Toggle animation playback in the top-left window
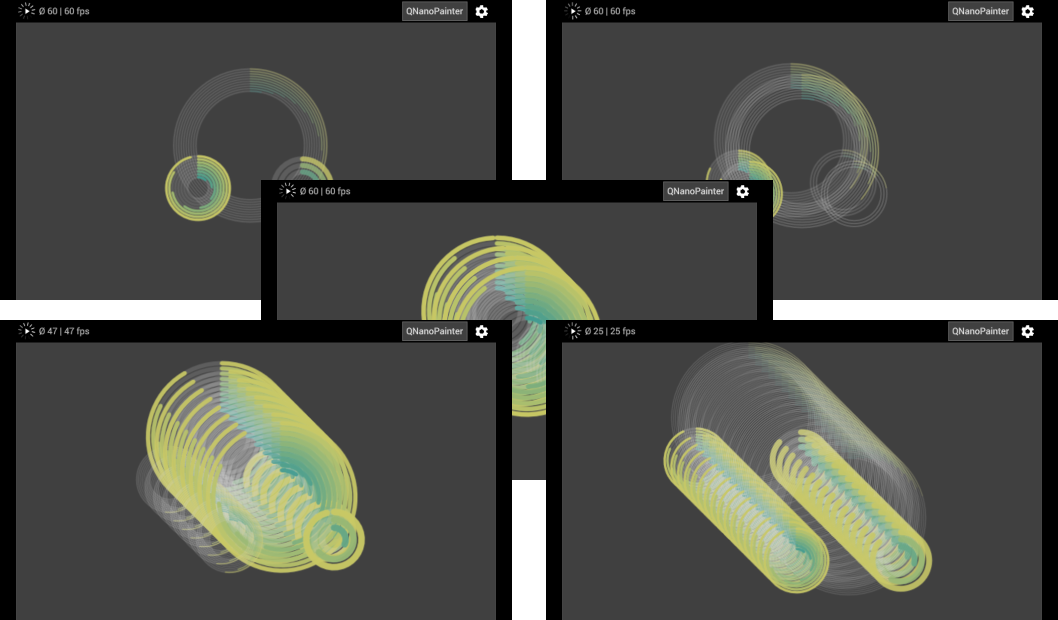 [27, 11]
